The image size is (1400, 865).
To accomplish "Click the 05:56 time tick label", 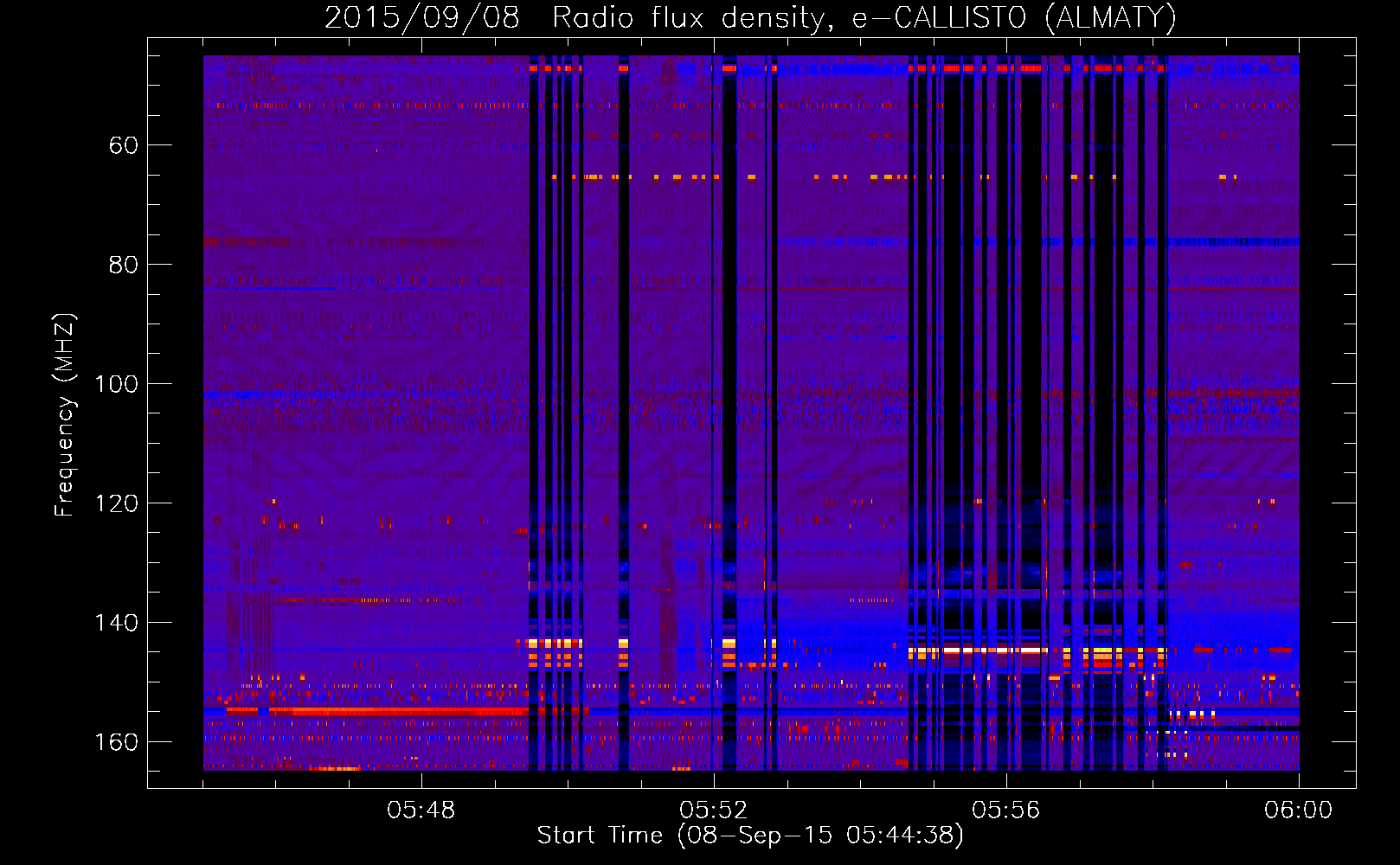I will pyautogui.click(x=1005, y=811).
